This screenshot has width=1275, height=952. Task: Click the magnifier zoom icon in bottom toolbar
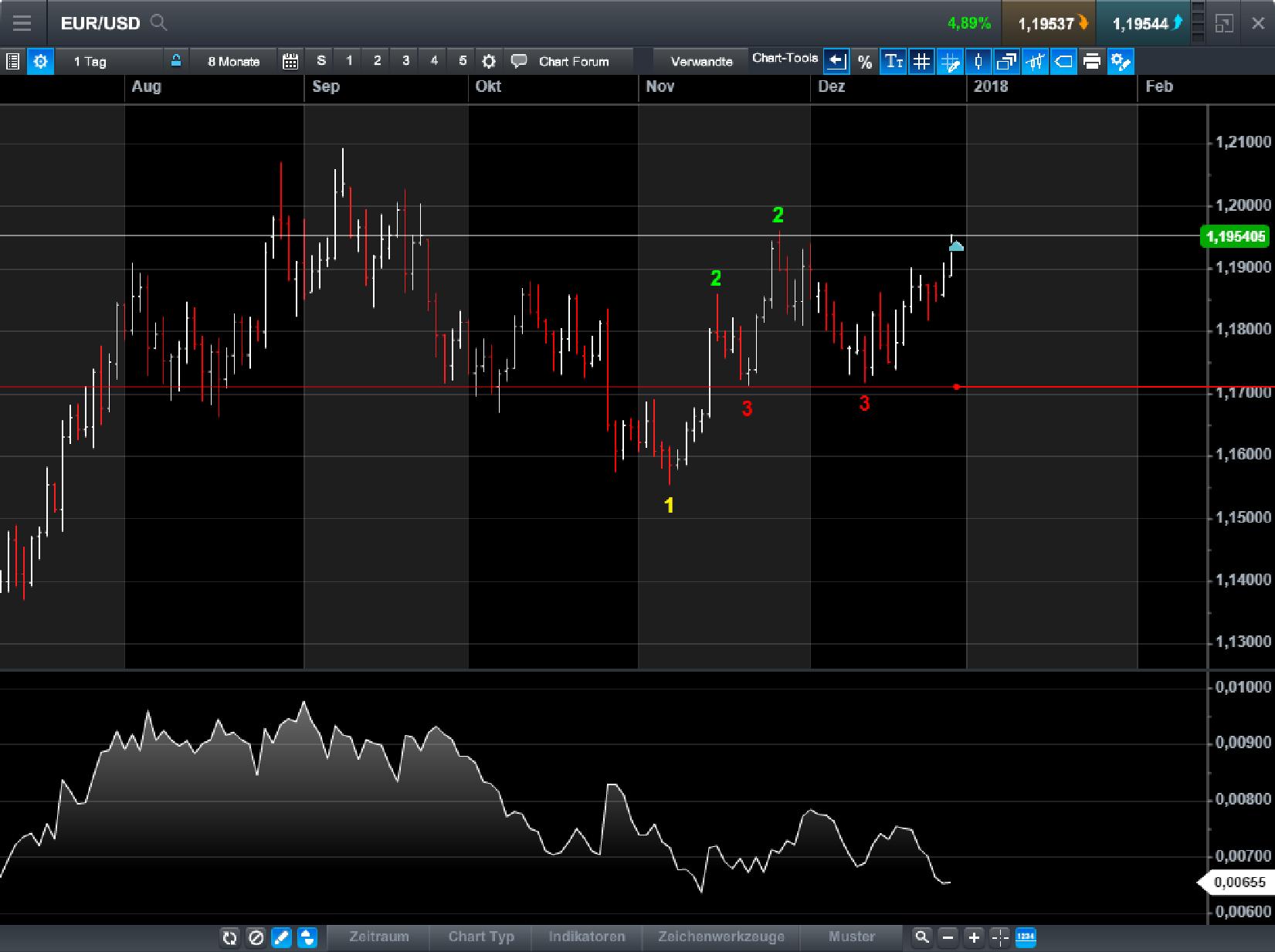(922, 937)
